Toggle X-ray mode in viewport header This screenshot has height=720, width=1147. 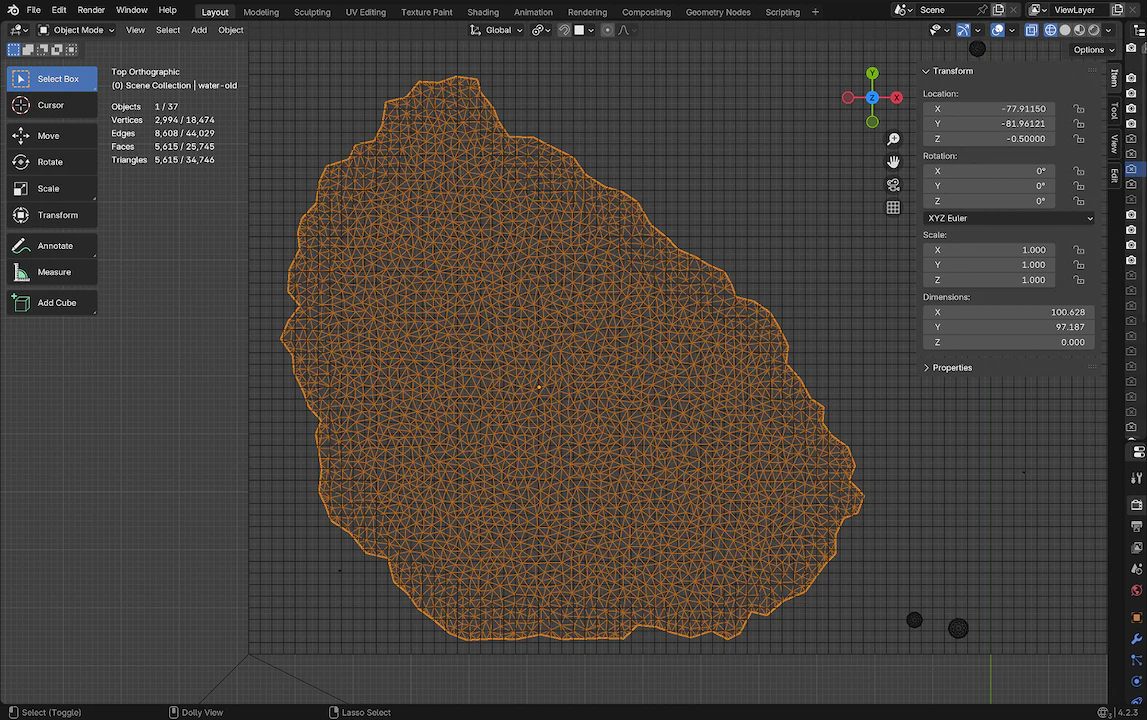click(1030, 30)
